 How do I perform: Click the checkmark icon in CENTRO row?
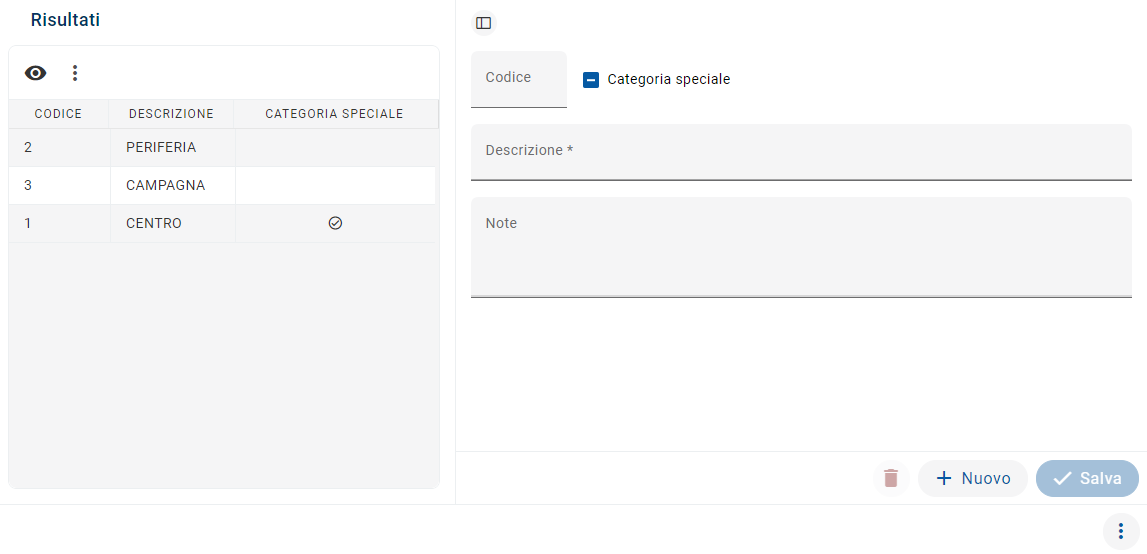tap(335, 223)
